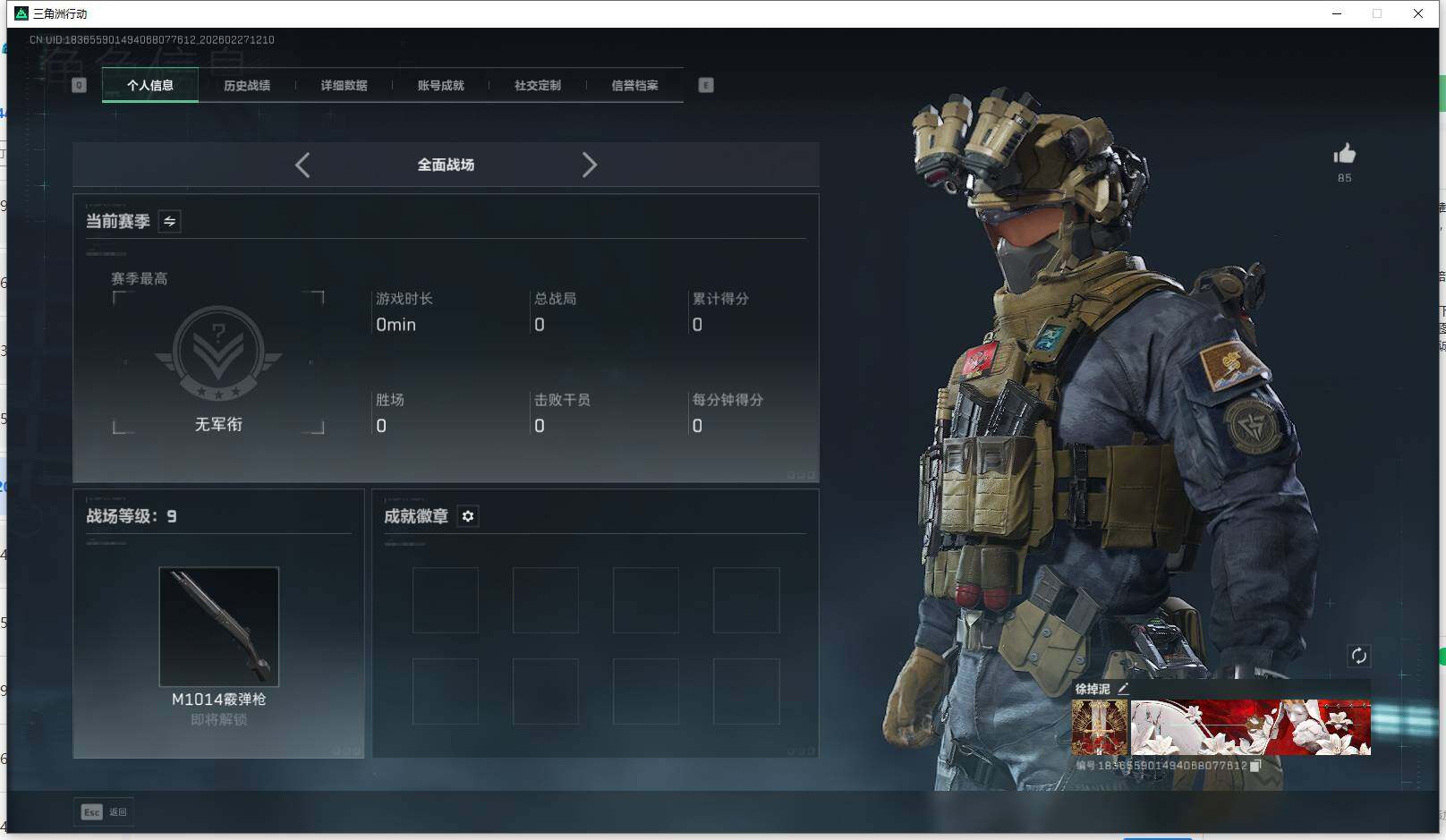Click the 战场等级: 9 heading
The width and height of the screenshot is (1446, 840).
coord(132,516)
